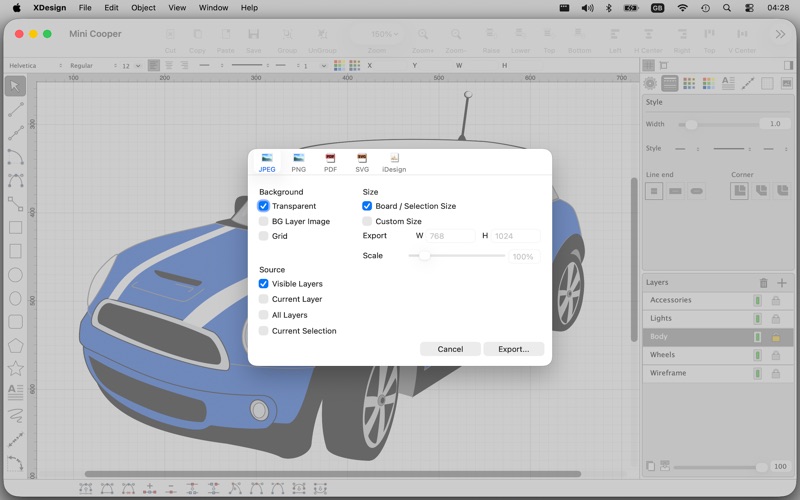Select the arc drawing tool
This screenshot has height=500, width=800.
(x=15, y=157)
